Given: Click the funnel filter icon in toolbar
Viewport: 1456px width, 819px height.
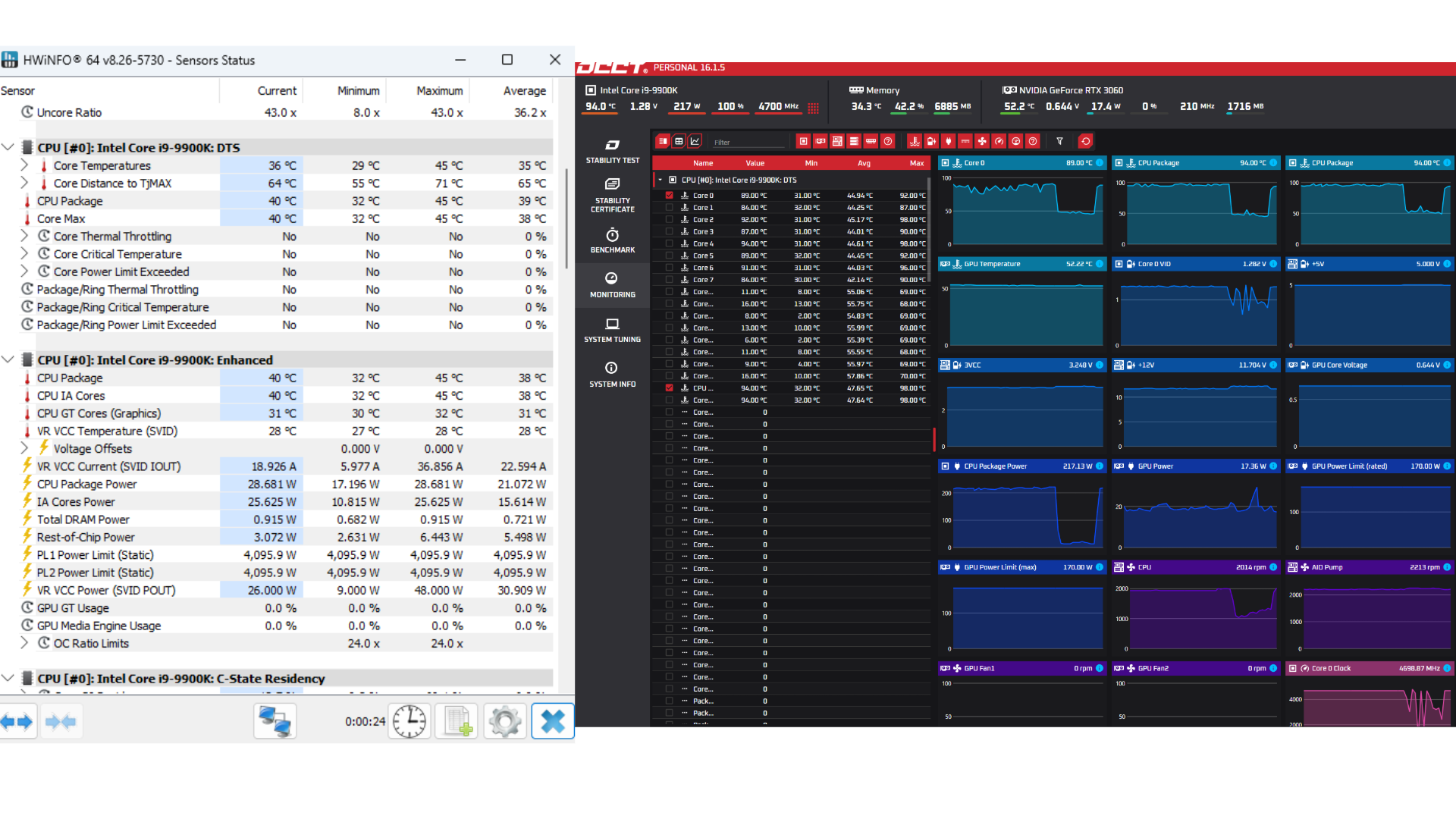Looking at the screenshot, I should pyautogui.click(x=1059, y=141).
